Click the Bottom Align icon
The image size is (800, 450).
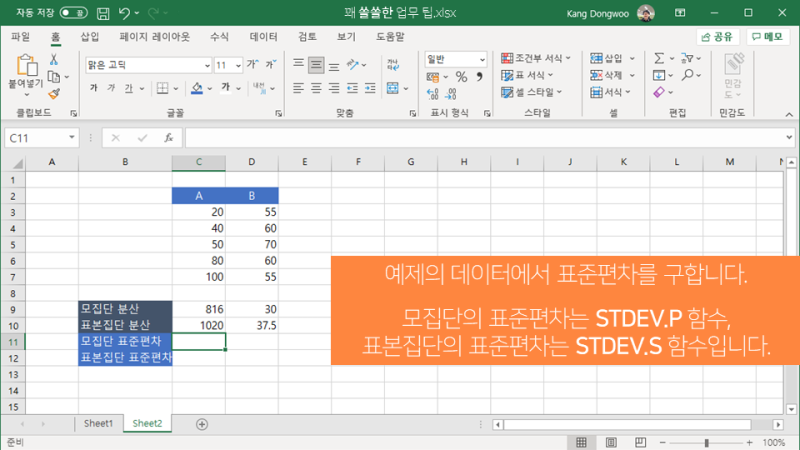(x=334, y=65)
